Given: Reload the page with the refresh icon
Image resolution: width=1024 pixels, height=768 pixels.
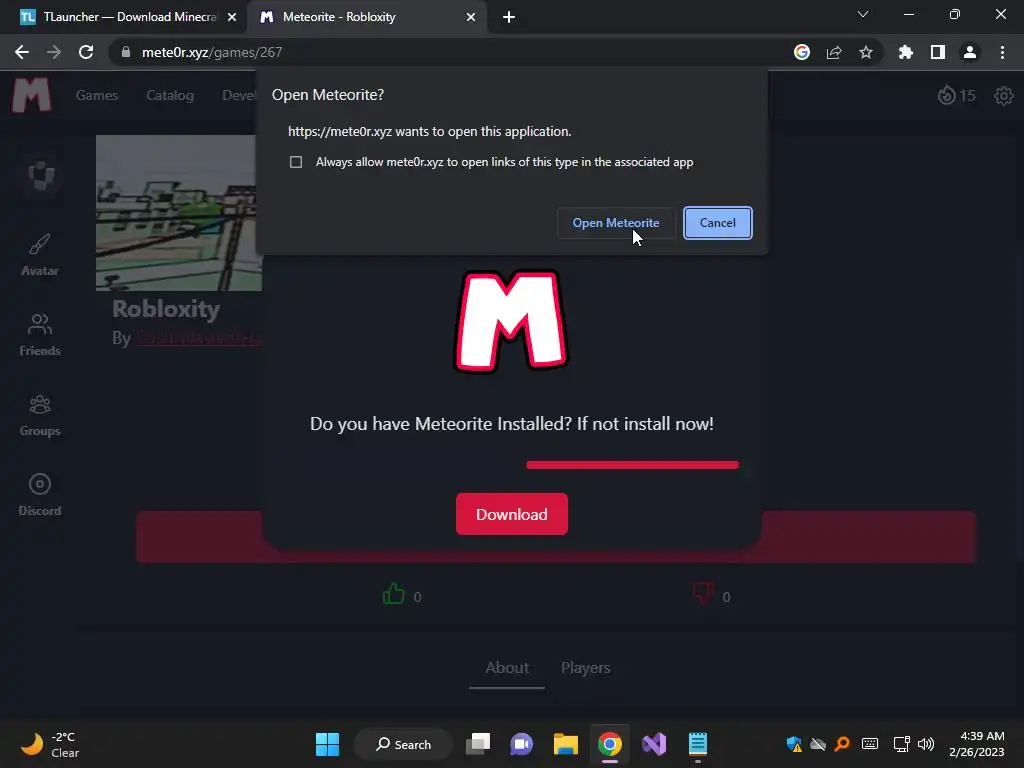Looking at the screenshot, I should (x=86, y=52).
